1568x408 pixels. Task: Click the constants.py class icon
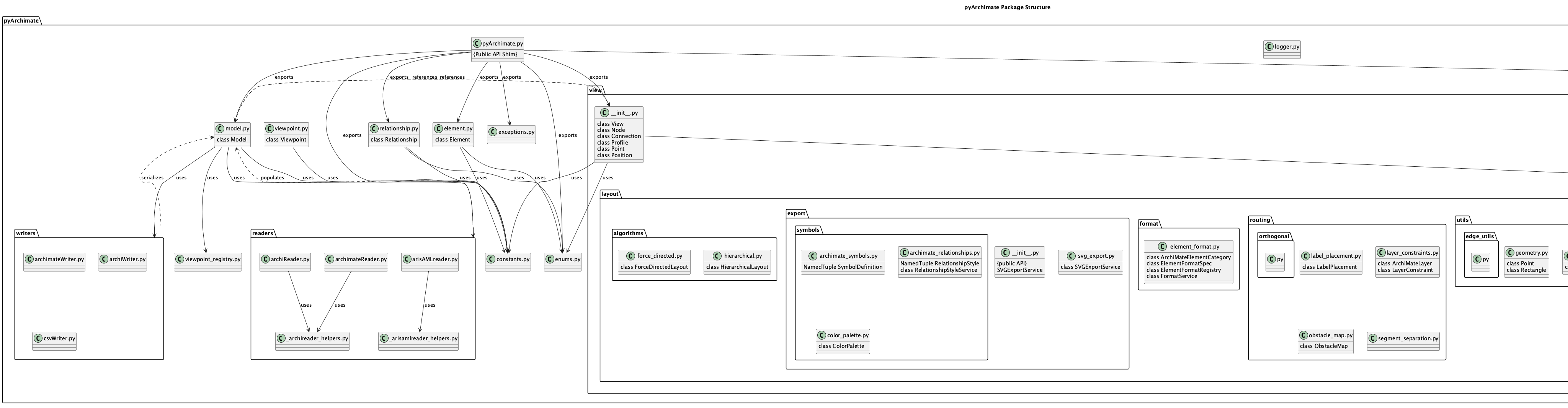[x=491, y=259]
